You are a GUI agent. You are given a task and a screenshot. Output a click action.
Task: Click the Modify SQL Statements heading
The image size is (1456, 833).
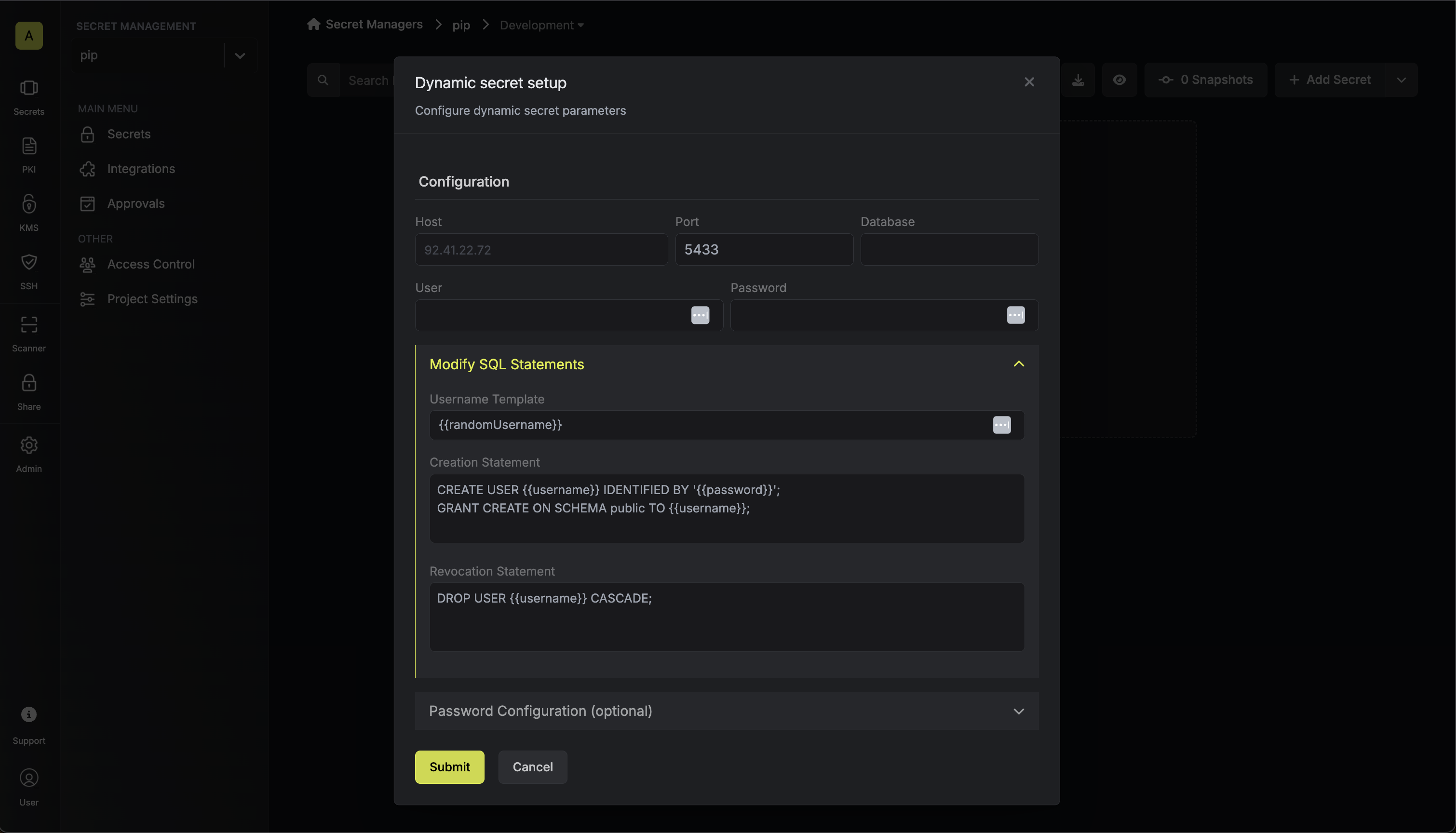point(506,364)
